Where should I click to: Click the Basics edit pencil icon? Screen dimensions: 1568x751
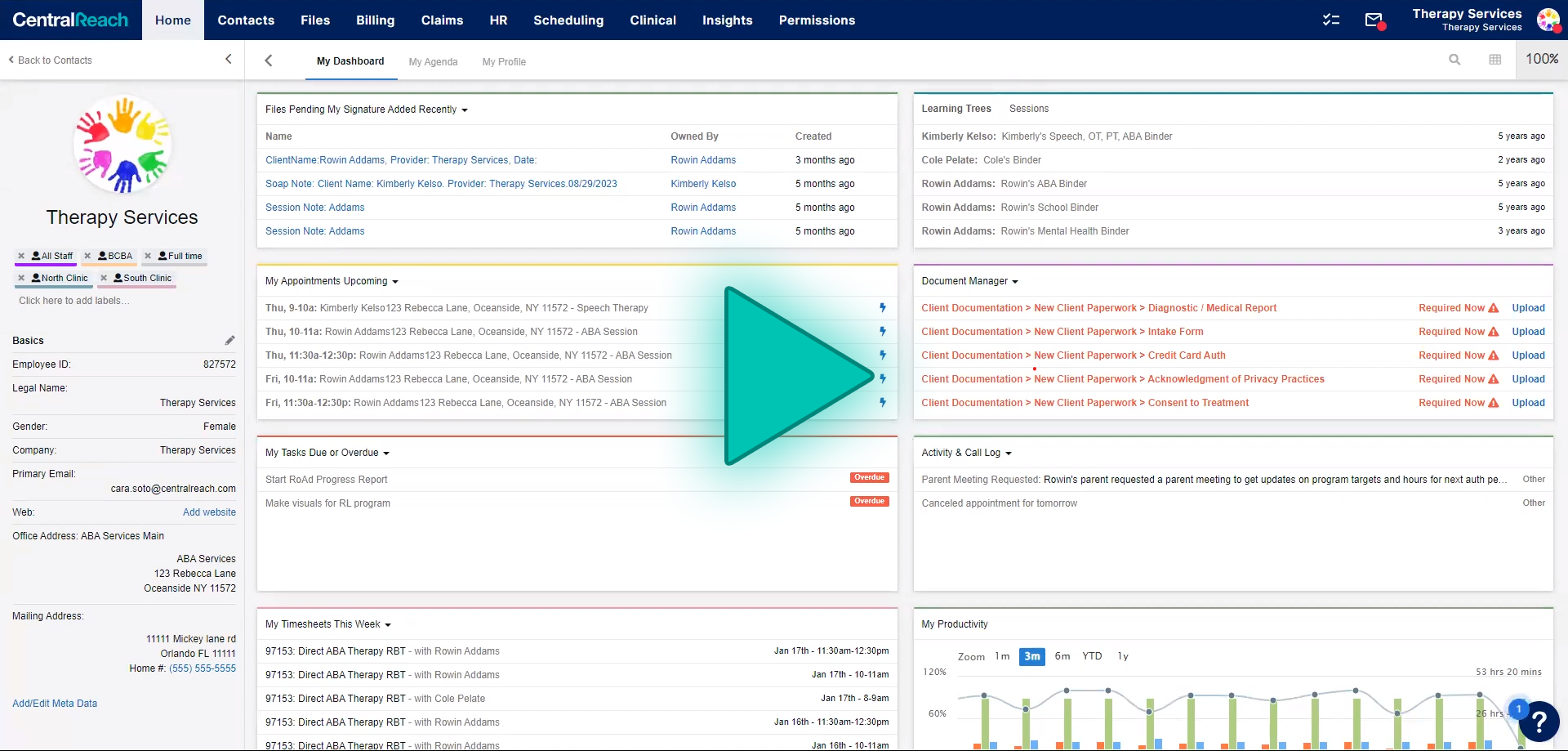click(230, 340)
